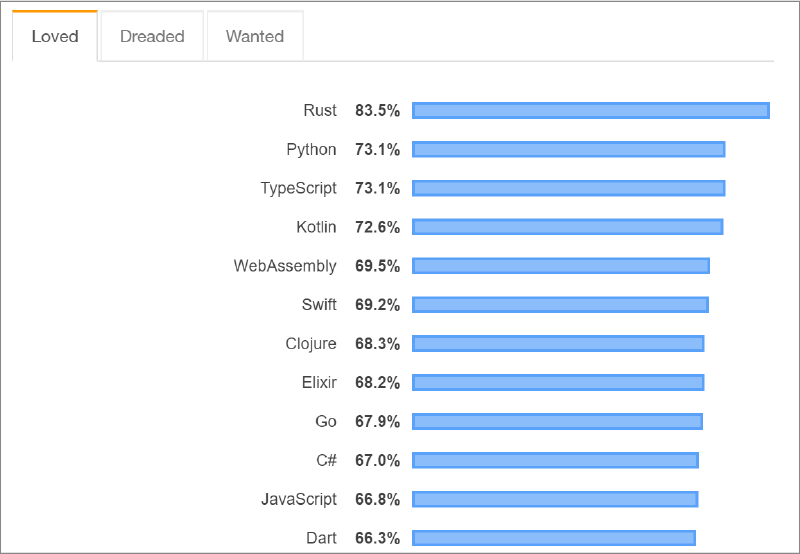Switch to the Loved tab
This screenshot has height=554, width=800.
(x=55, y=37)
